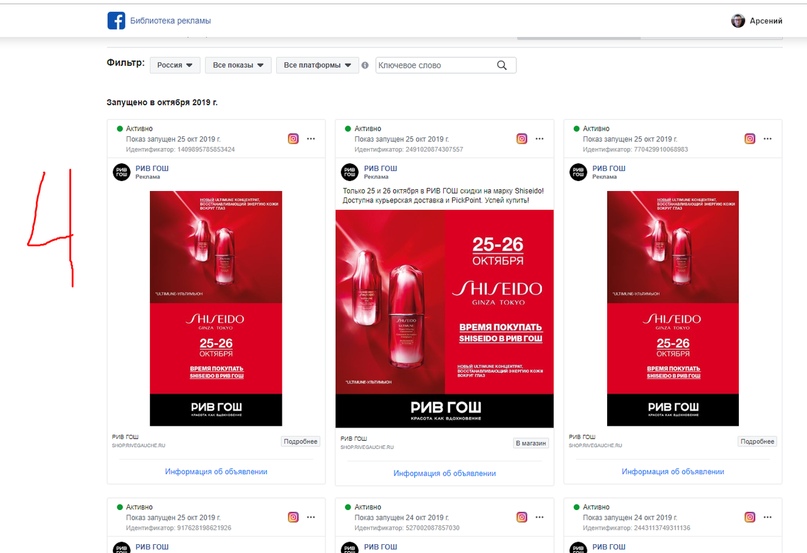Click the Запущено в октября 2019 г. heading

(x=162, y=102)
